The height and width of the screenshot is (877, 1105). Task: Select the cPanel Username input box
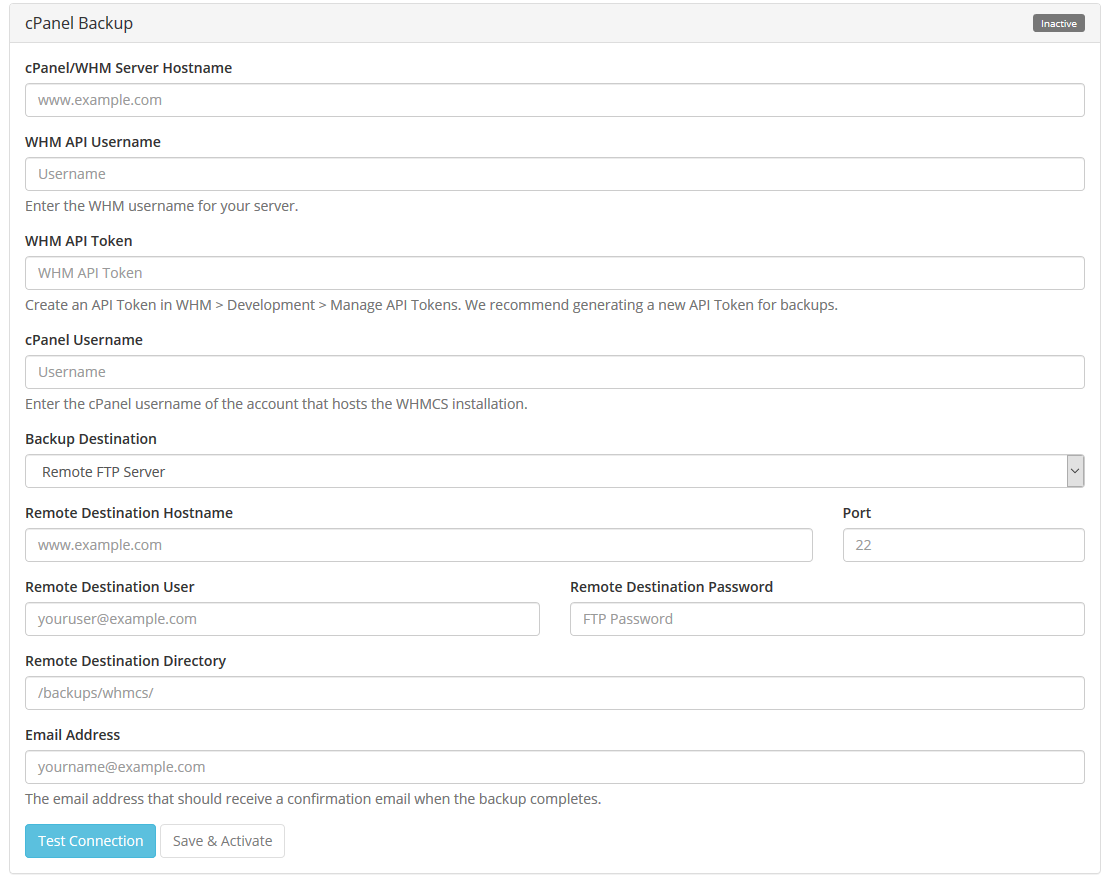point(555,372)
